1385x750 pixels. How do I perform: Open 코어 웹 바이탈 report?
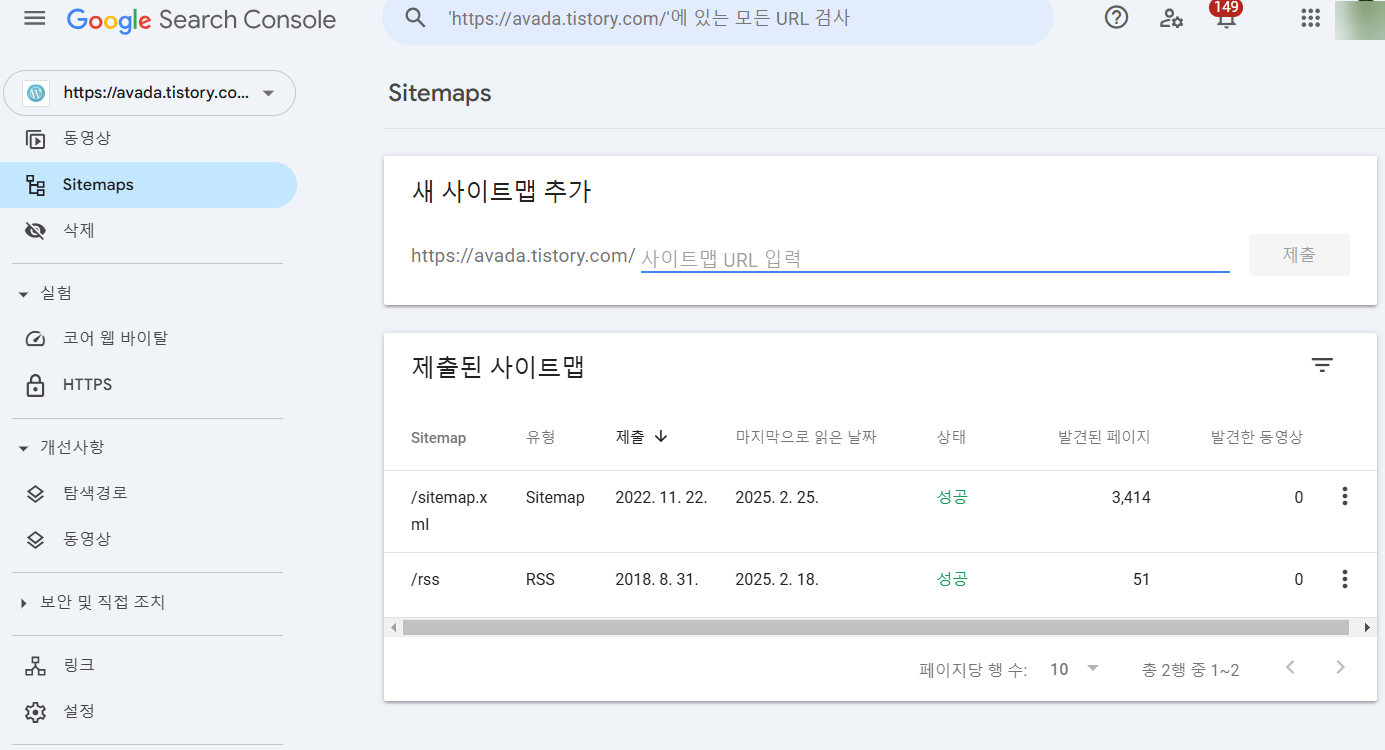click(150, 339)
